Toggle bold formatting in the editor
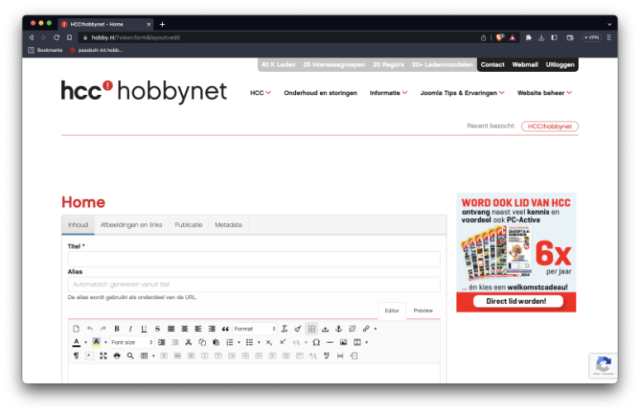Screen dimensions: 640x413 (x=117, y=328)
